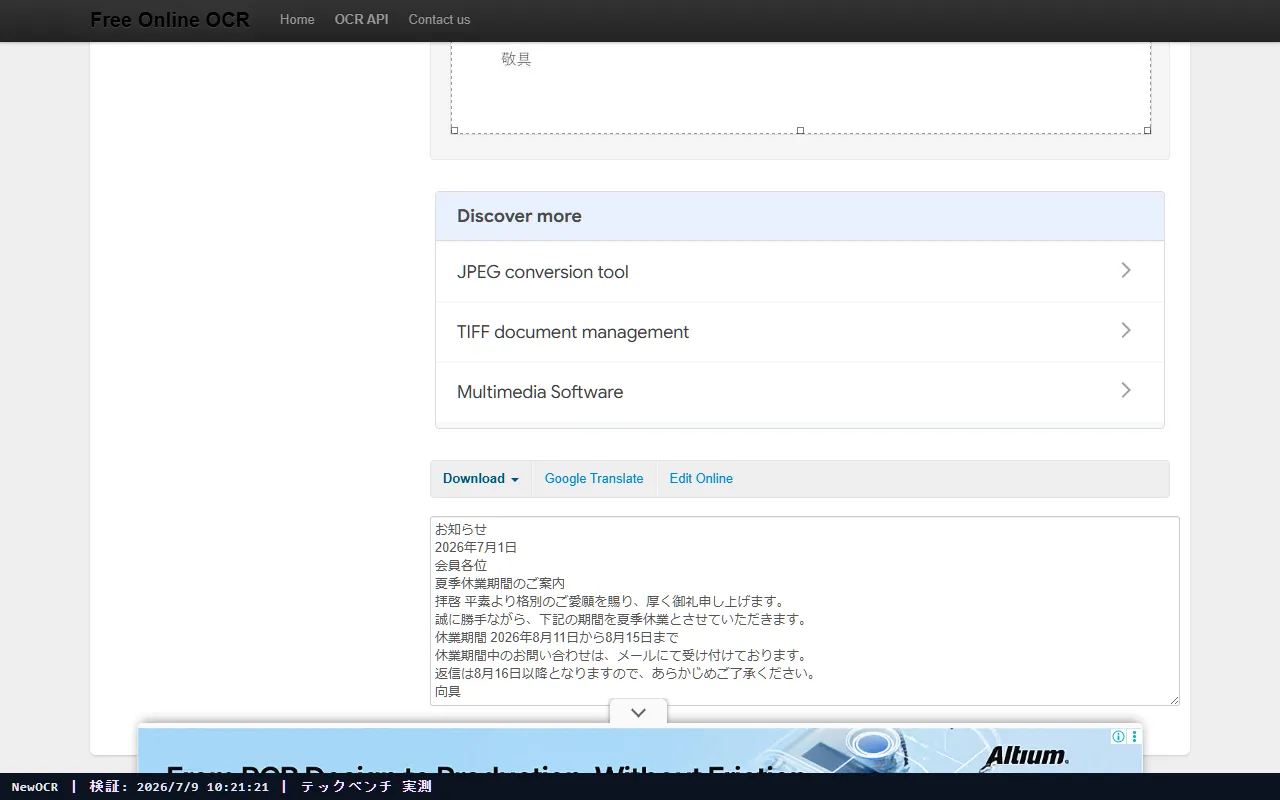Image resolution: width=1280 pixels, height=800 pixels.
Task: Click the bottom-right selection handle of image crop
Action: (1147, 130)
